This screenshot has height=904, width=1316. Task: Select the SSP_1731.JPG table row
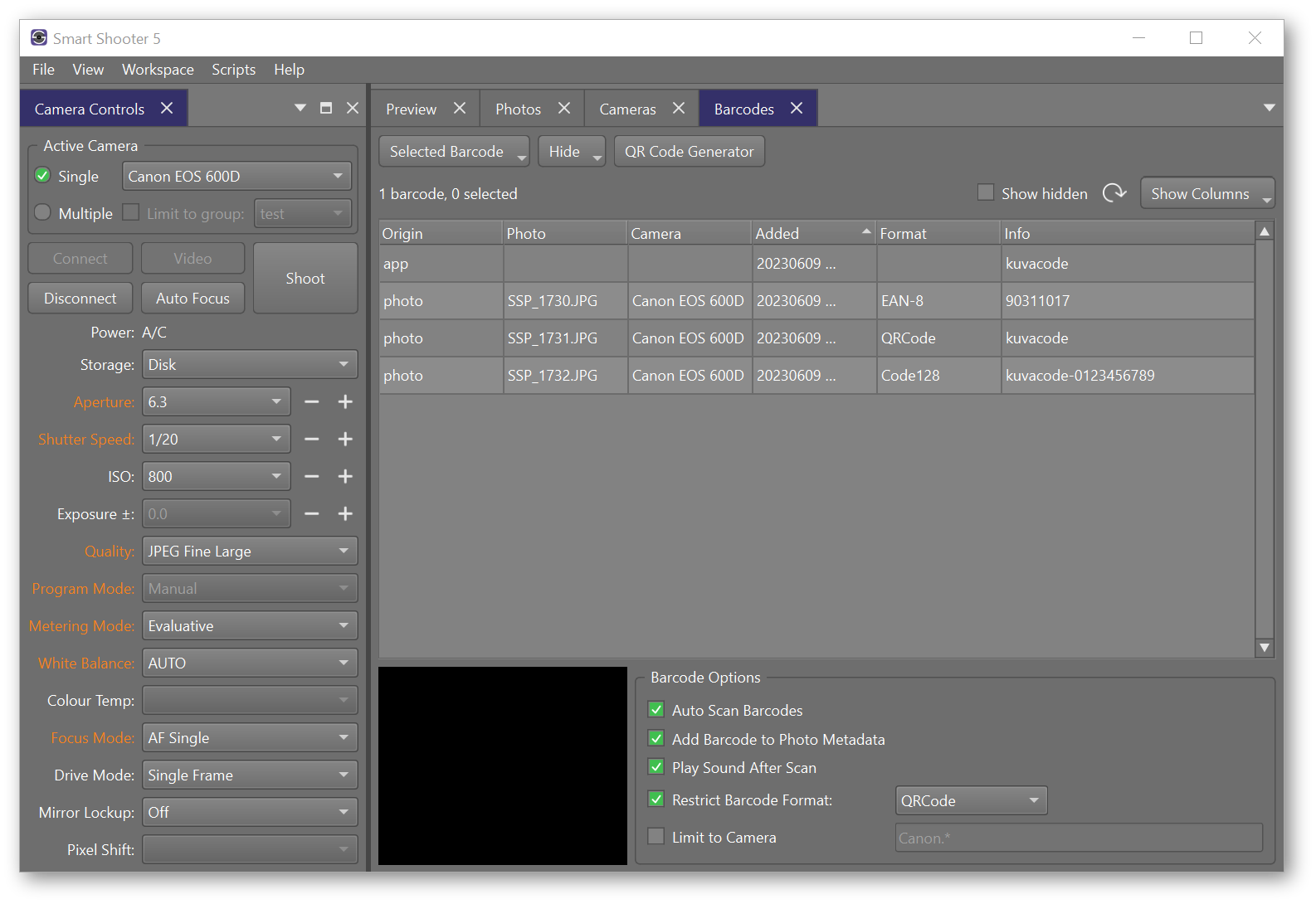click(816, 338)
